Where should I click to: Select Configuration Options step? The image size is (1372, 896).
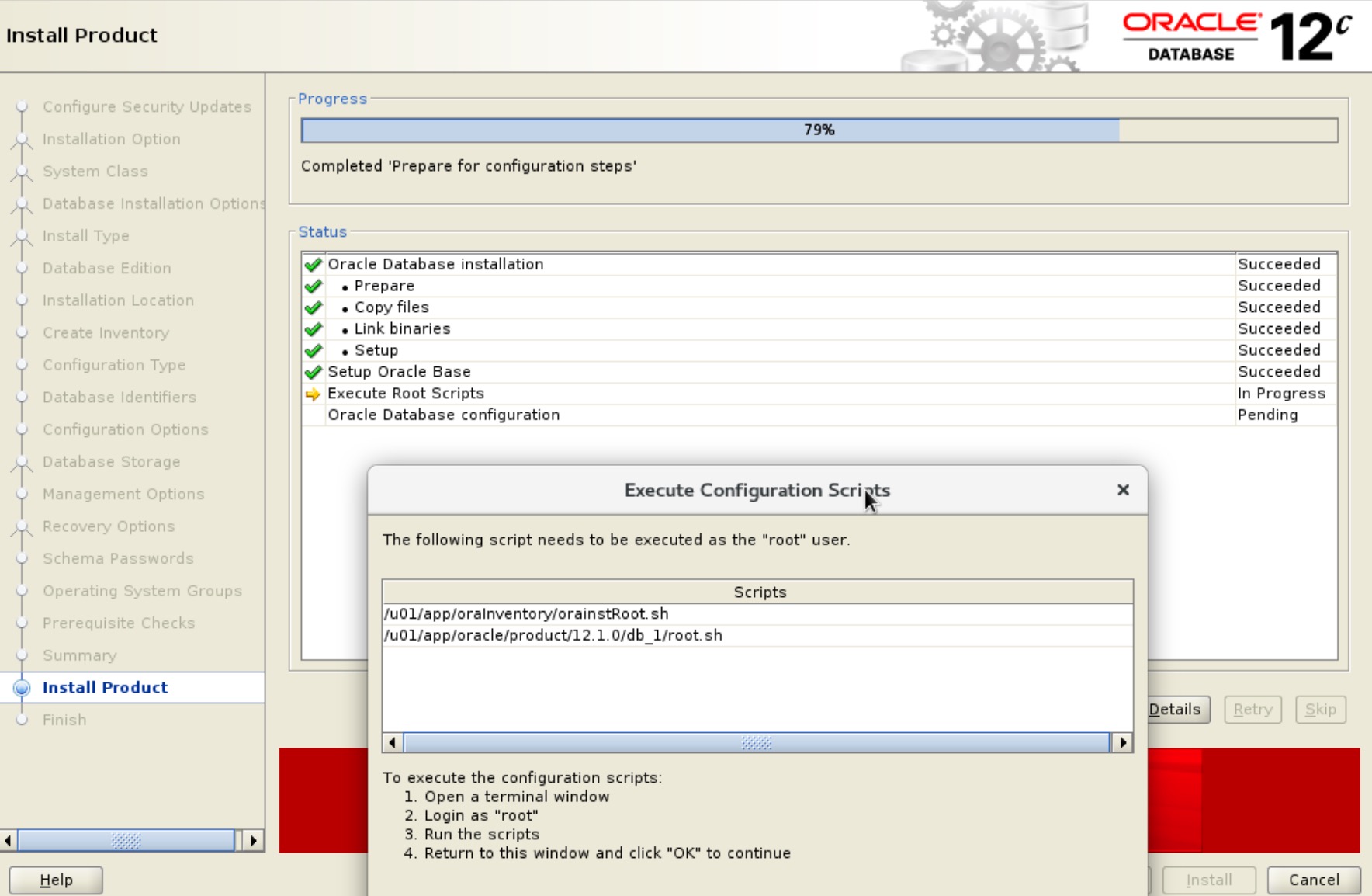click(126, 429)
